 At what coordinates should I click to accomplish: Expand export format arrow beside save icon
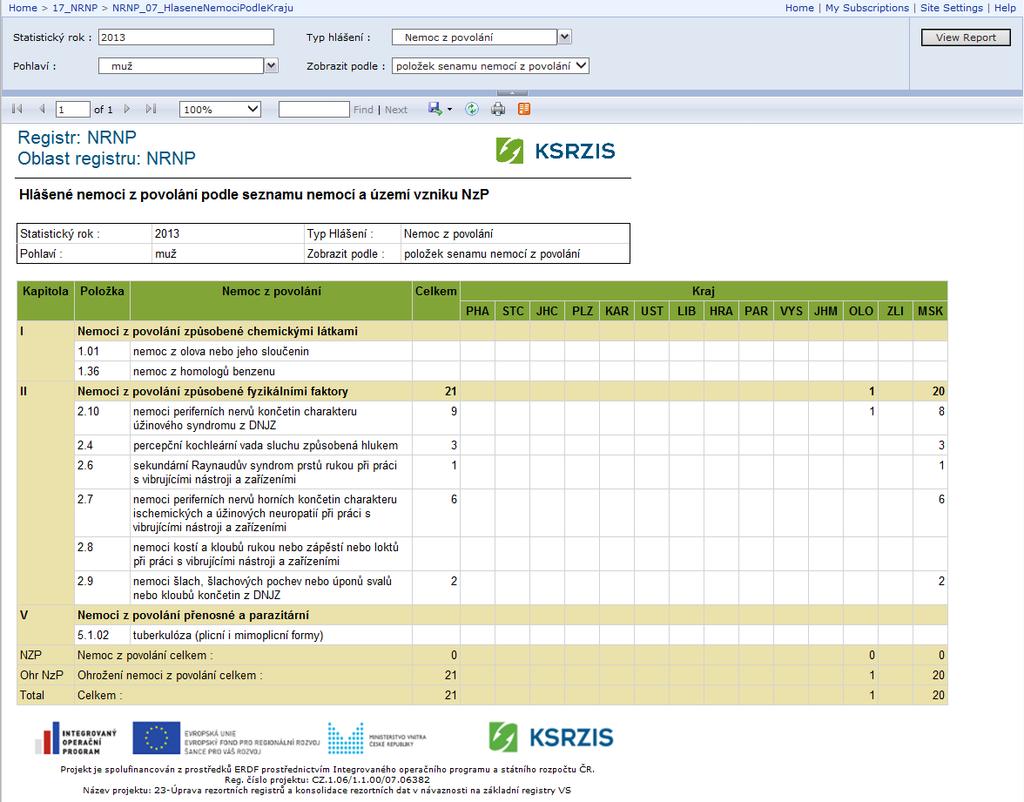pos(449,110)
